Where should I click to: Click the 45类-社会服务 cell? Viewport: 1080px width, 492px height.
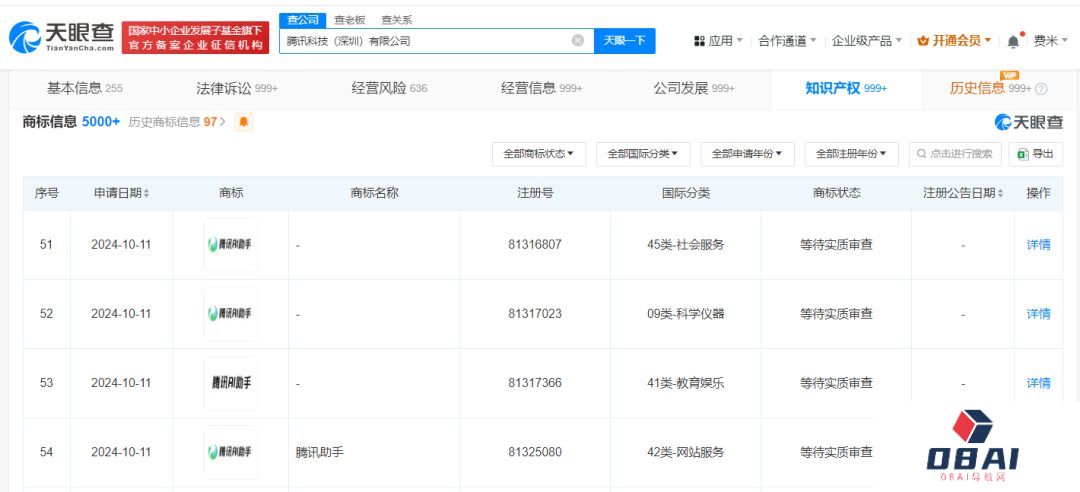pyautogui.click(x=685, y=245)
